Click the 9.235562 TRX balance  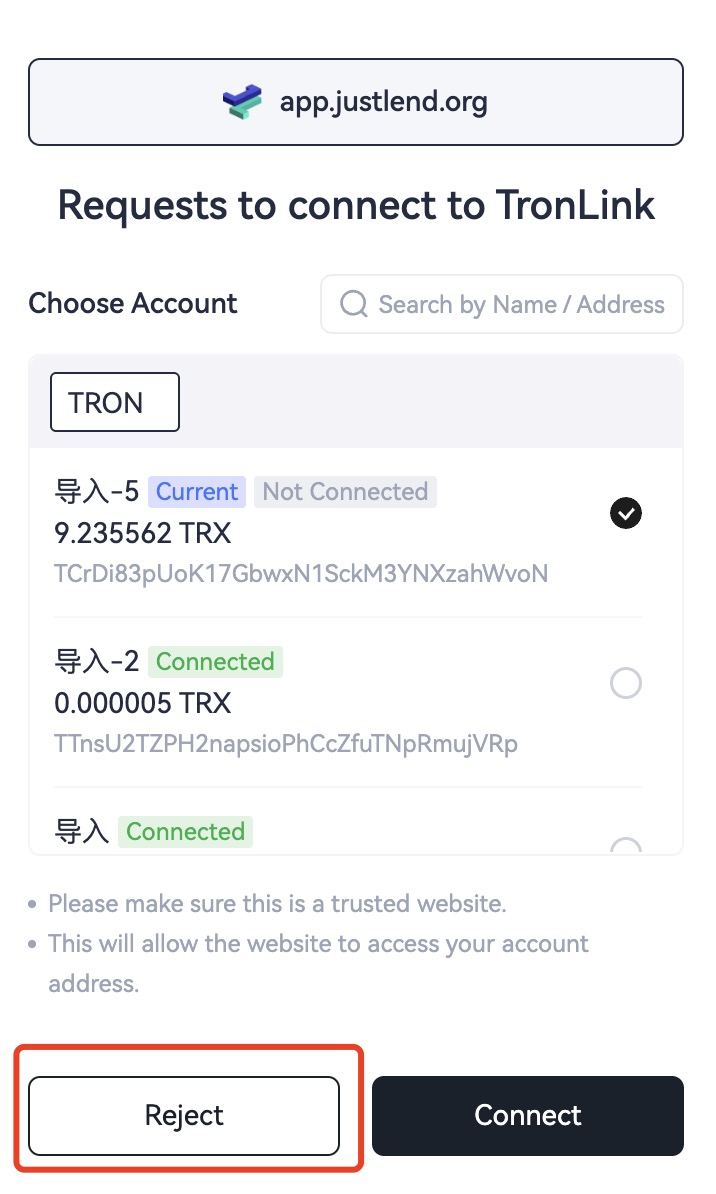coord(143,533)
